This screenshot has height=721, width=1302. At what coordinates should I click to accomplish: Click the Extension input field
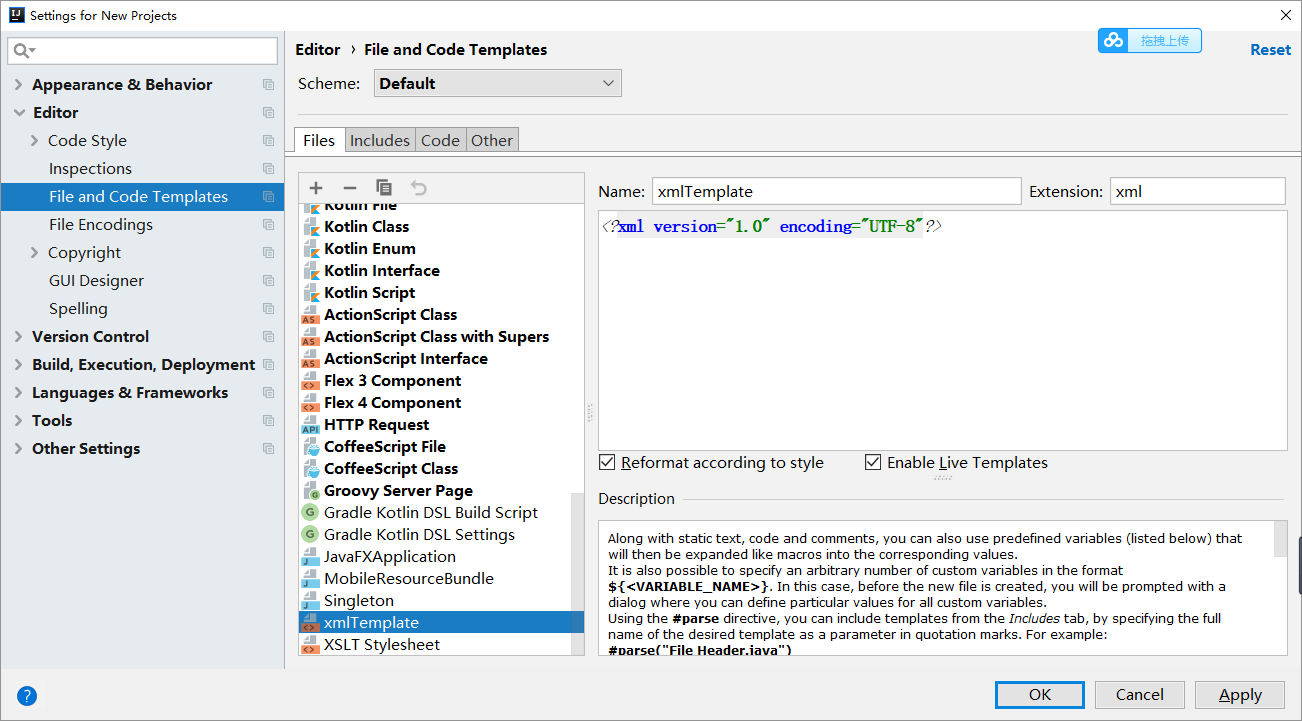1197,191
